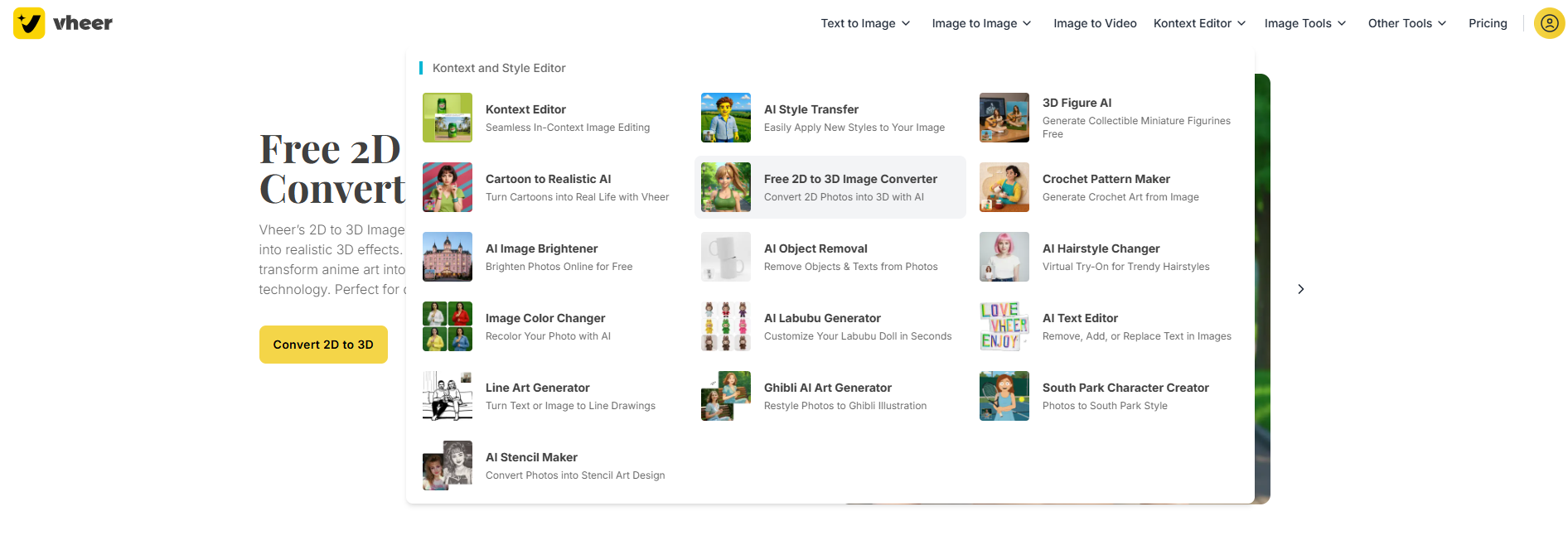Select Free 2D to 3D Image Converter
This screenshot has height=545, width=1568.
pyautogui.click(x=850, y=179)
